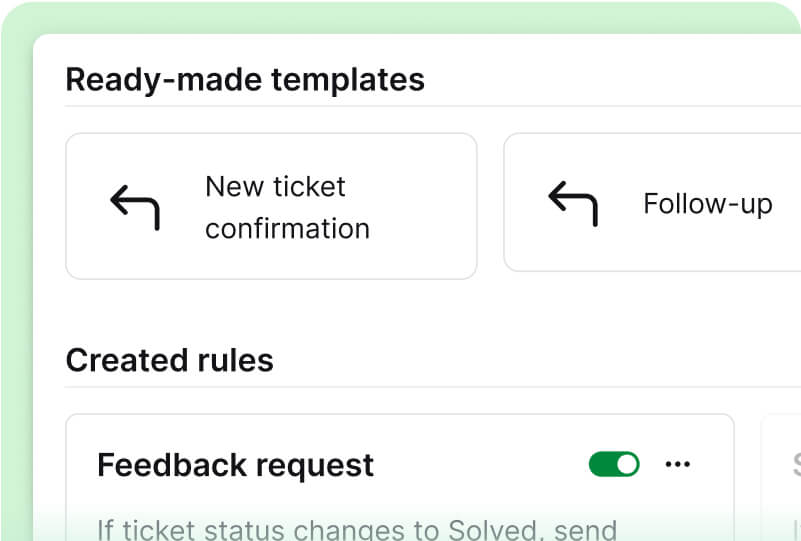Expand more options for the Feedback request rule
The image size is (801, 541).
point(678,464)
